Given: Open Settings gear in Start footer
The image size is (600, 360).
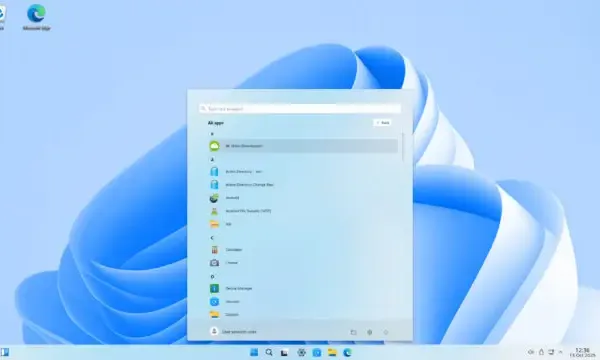Looking at the screenshot, I should coord(370,332).
